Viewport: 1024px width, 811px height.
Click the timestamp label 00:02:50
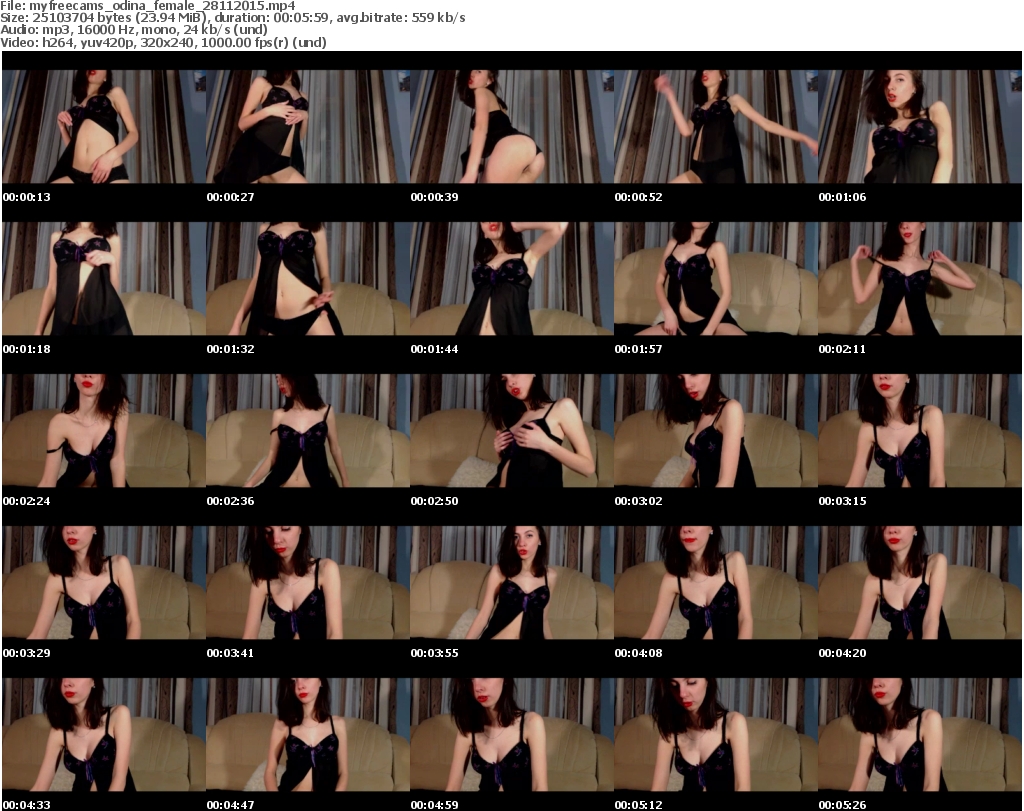click(x=434, y=501)
